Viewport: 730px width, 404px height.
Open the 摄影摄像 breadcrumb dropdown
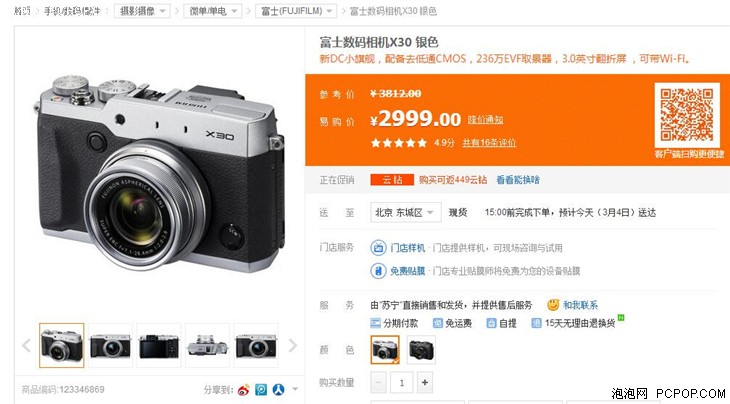point(142,11)
